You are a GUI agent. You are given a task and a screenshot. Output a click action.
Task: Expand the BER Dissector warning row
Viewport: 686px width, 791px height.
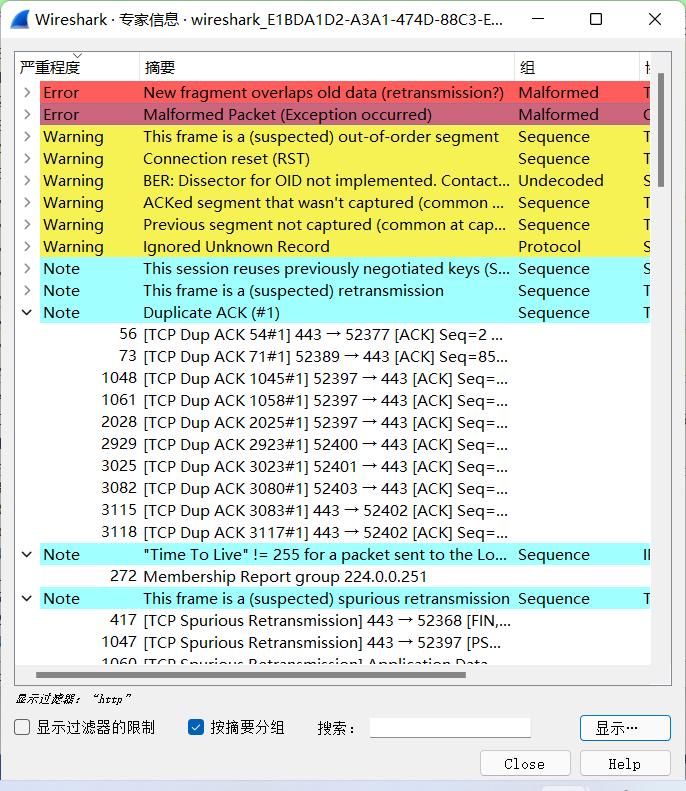click(x=27, y=181)
